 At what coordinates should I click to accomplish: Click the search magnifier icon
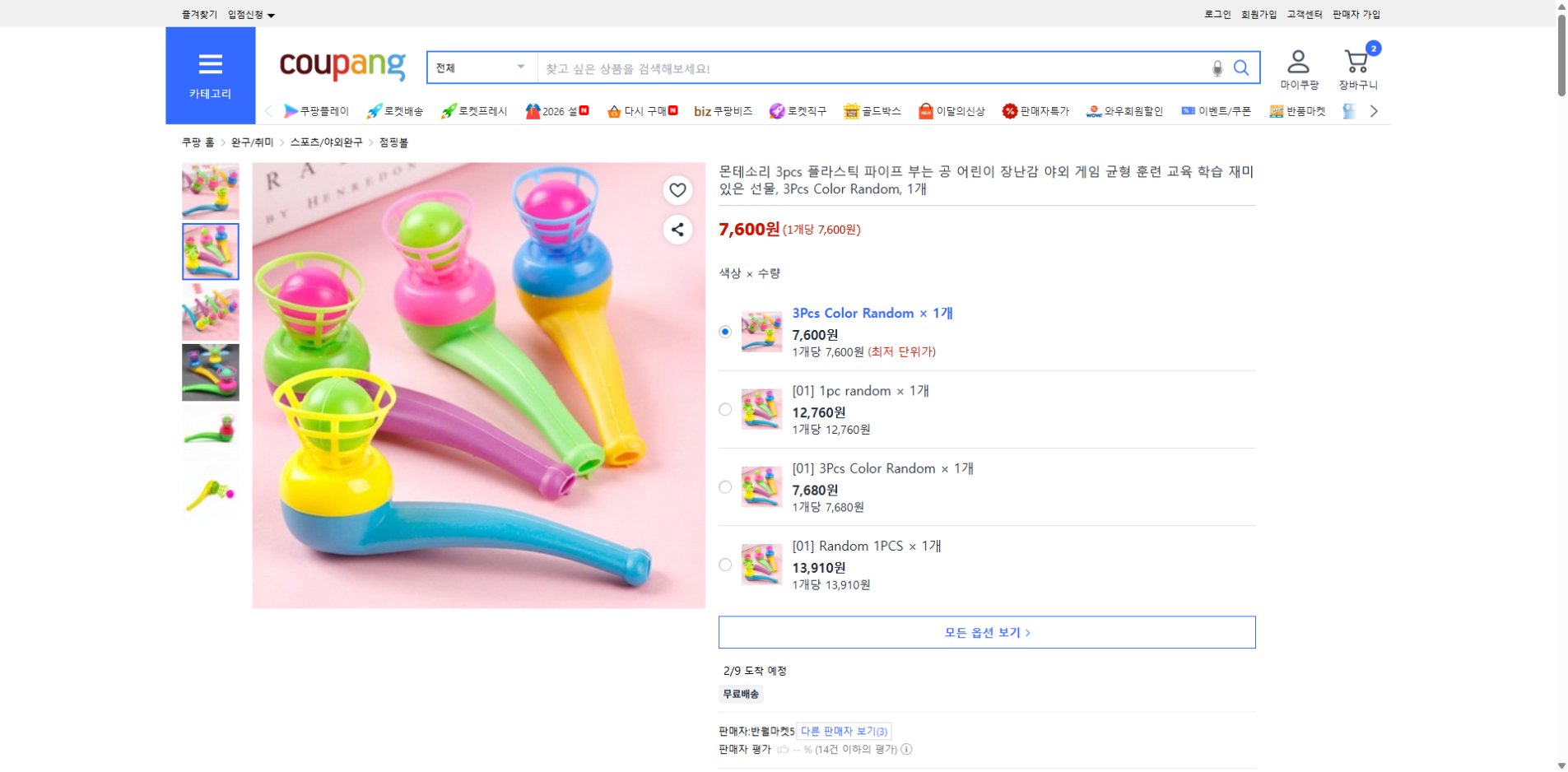pyautogui.click(x=1241, y=67)
